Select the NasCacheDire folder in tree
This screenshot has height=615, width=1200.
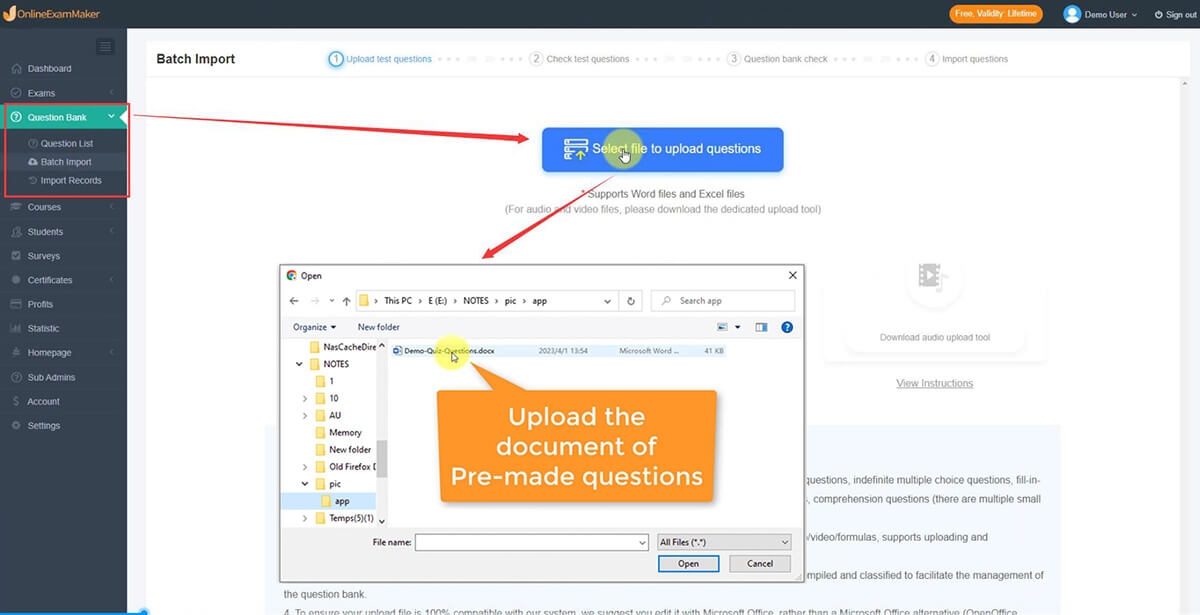[344, 347]
